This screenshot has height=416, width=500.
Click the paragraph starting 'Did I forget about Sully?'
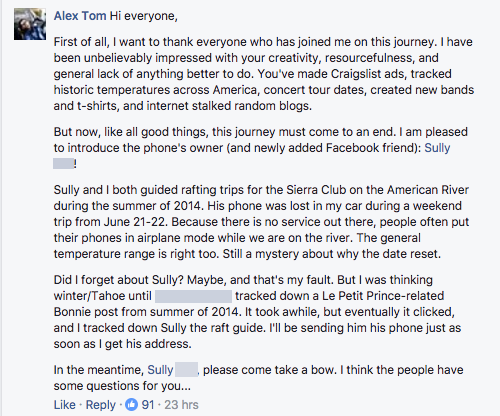point(257,312)
